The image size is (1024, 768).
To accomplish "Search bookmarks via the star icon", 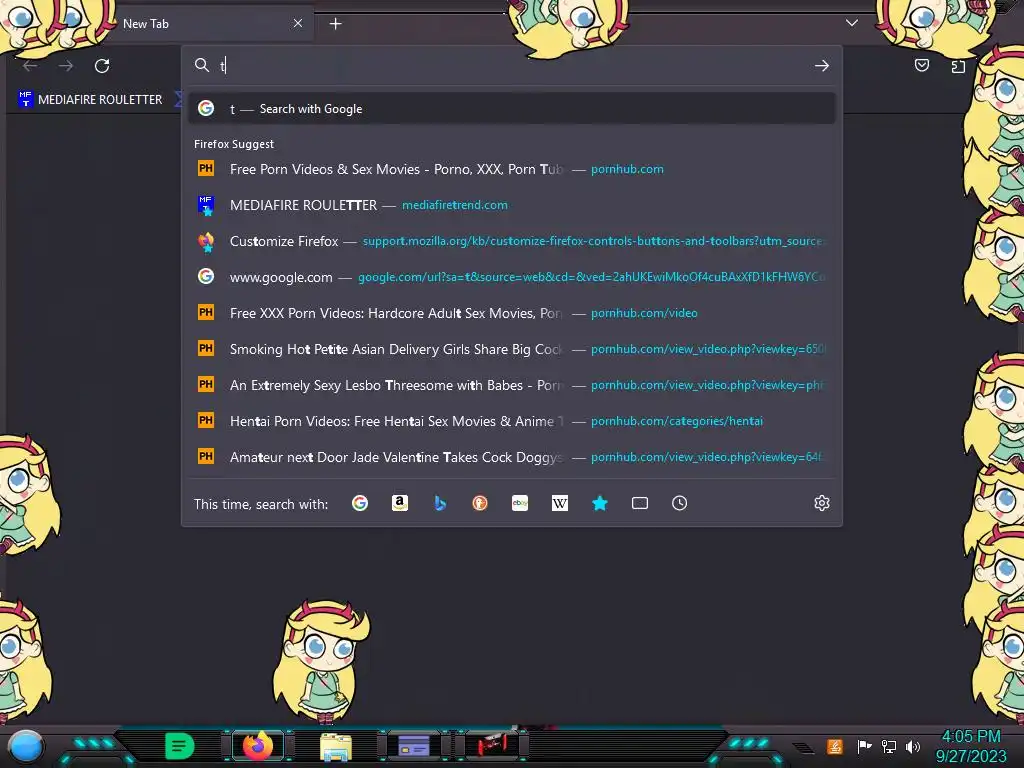I will [x=600, y=503].
